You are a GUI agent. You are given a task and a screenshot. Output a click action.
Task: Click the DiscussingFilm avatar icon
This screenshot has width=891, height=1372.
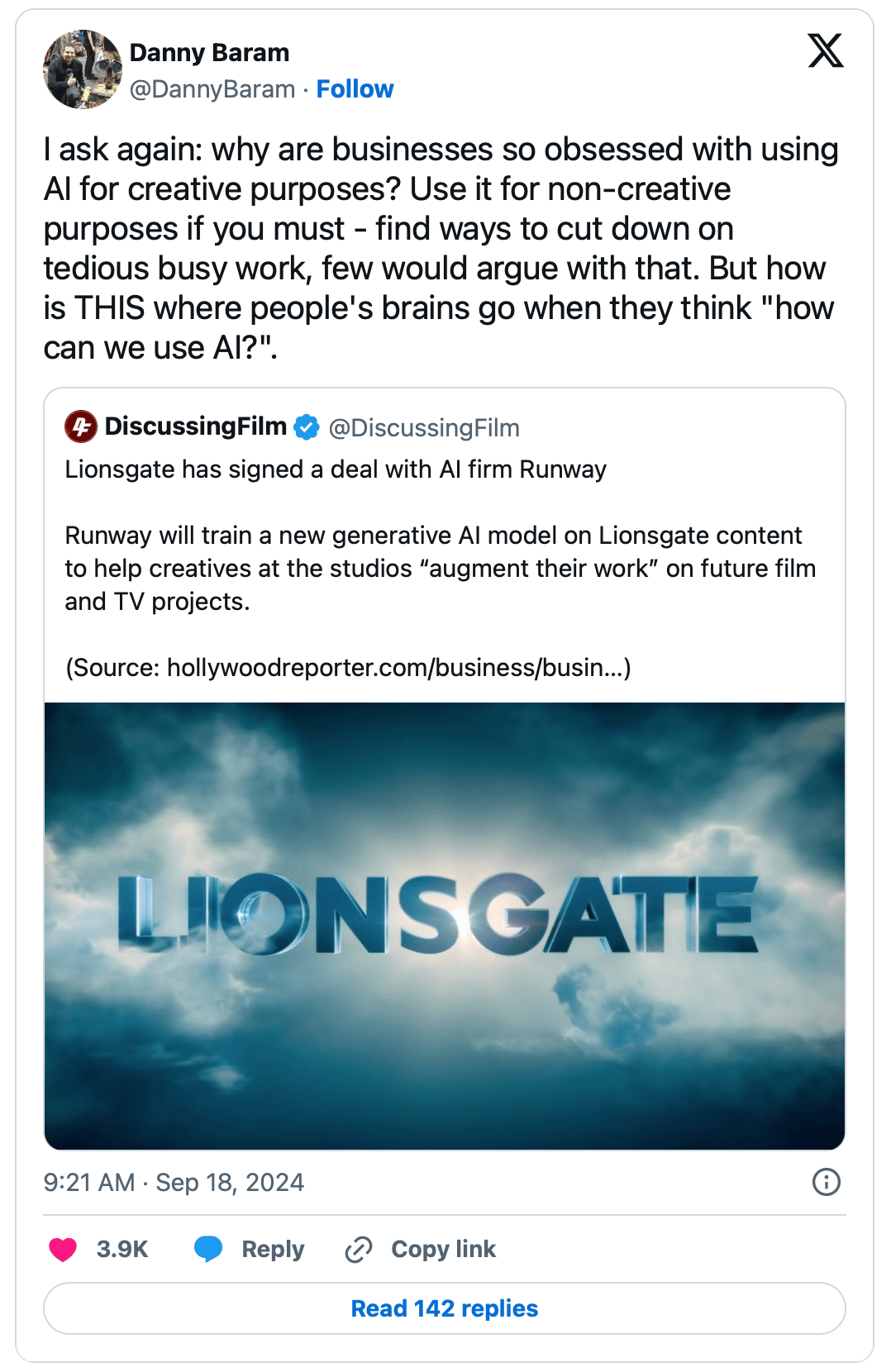81,426
